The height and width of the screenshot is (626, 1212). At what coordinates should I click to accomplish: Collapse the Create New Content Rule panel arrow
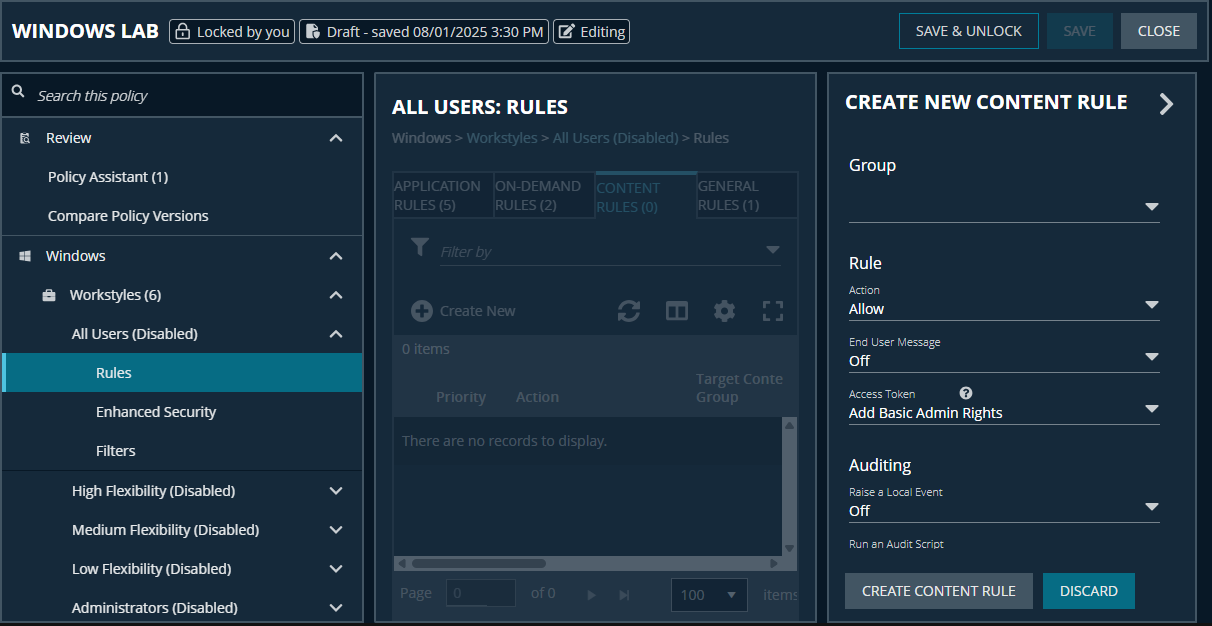coord(1166,103)
